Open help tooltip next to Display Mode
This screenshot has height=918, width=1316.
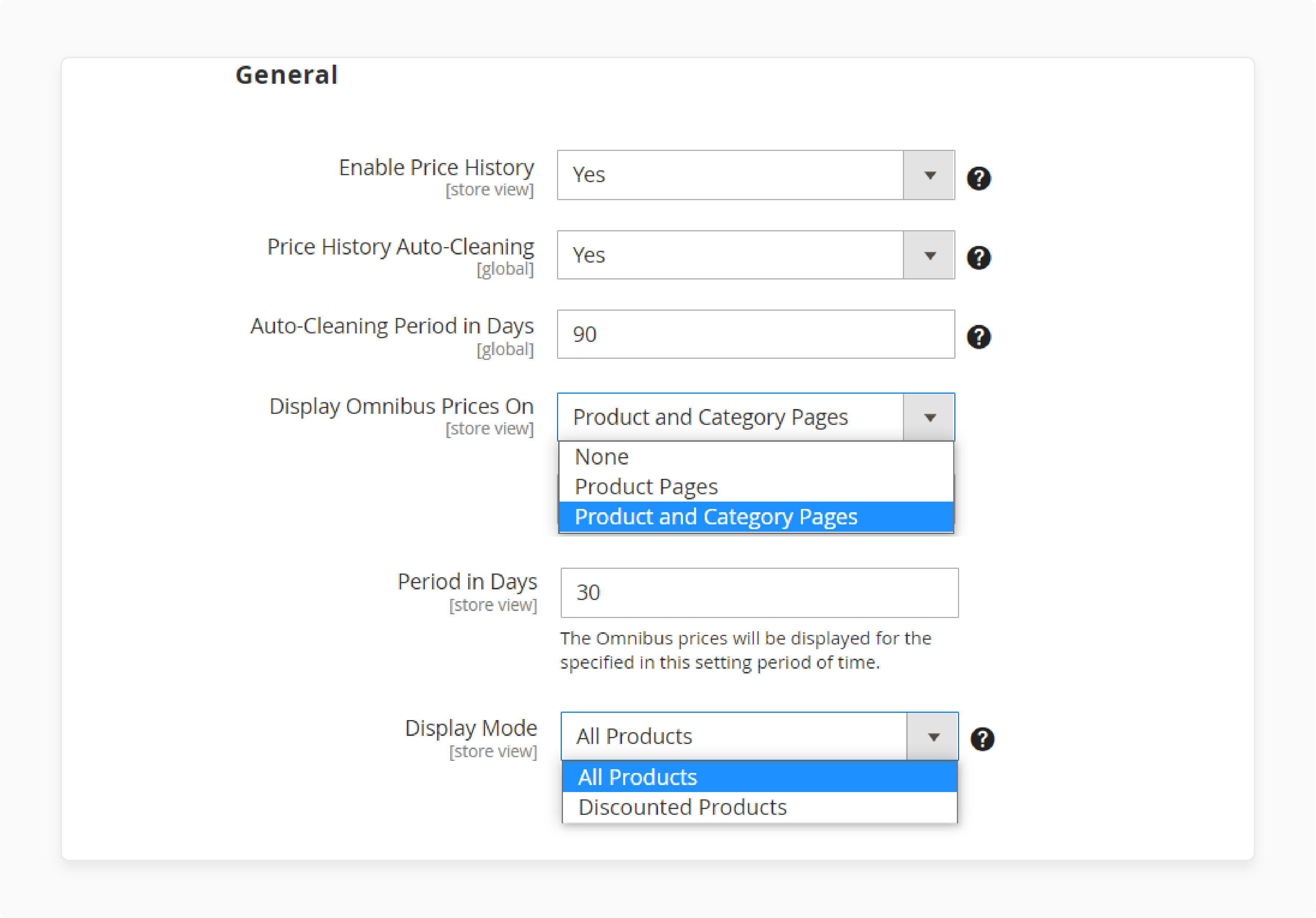982,739
